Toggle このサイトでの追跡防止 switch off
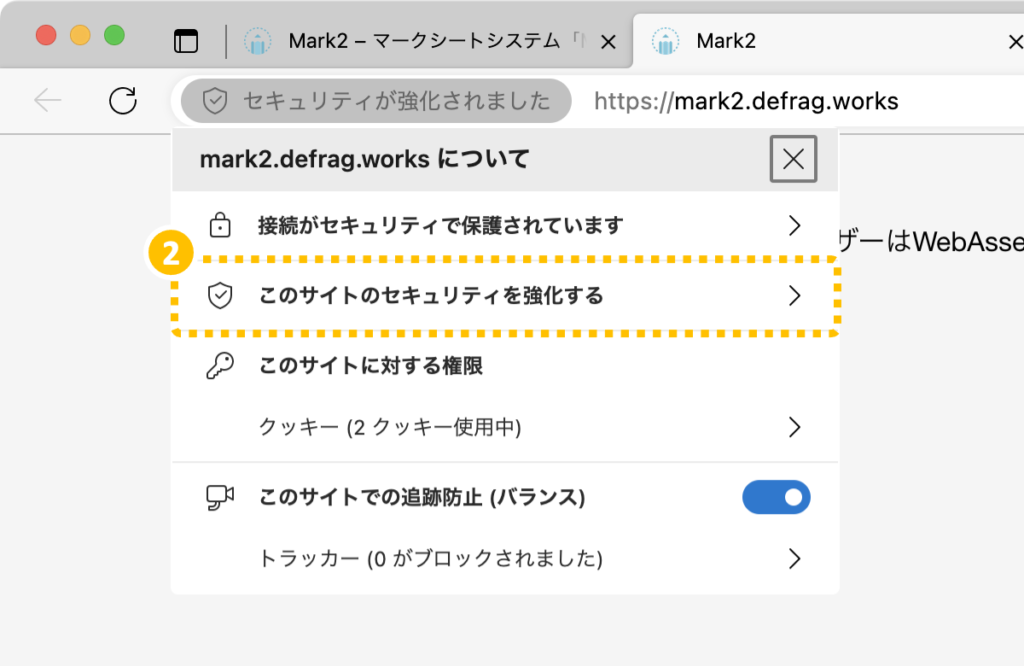This screenshot has height=666, width=1024. (776, 498)
